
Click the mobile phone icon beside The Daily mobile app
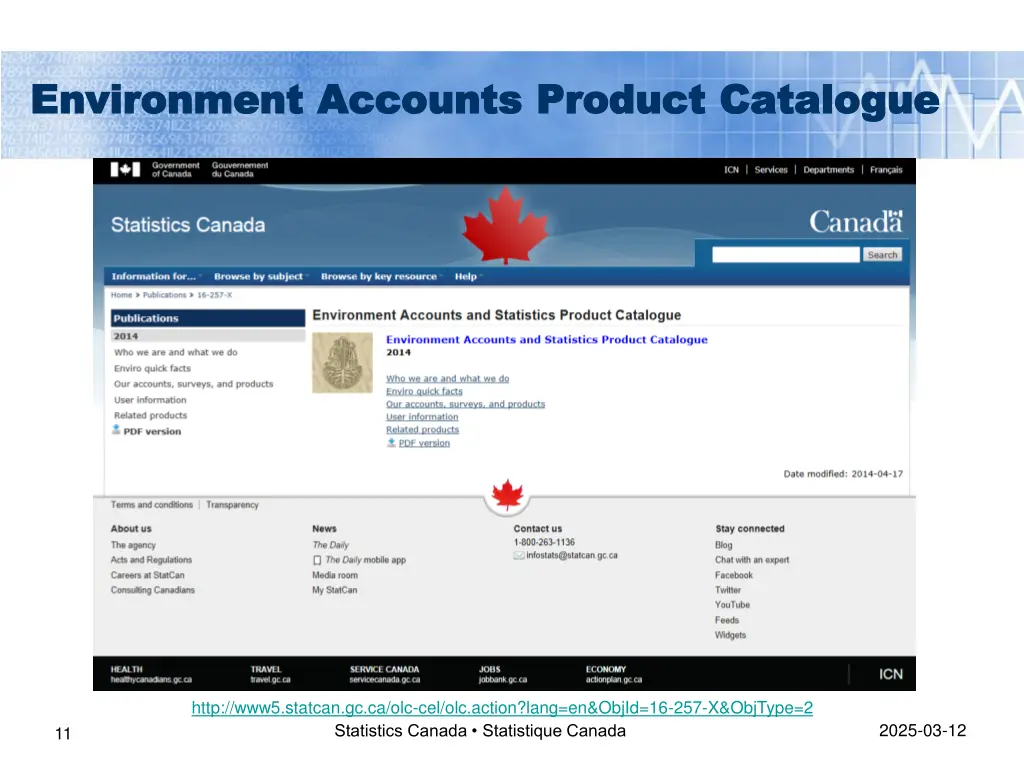point(317,560)
